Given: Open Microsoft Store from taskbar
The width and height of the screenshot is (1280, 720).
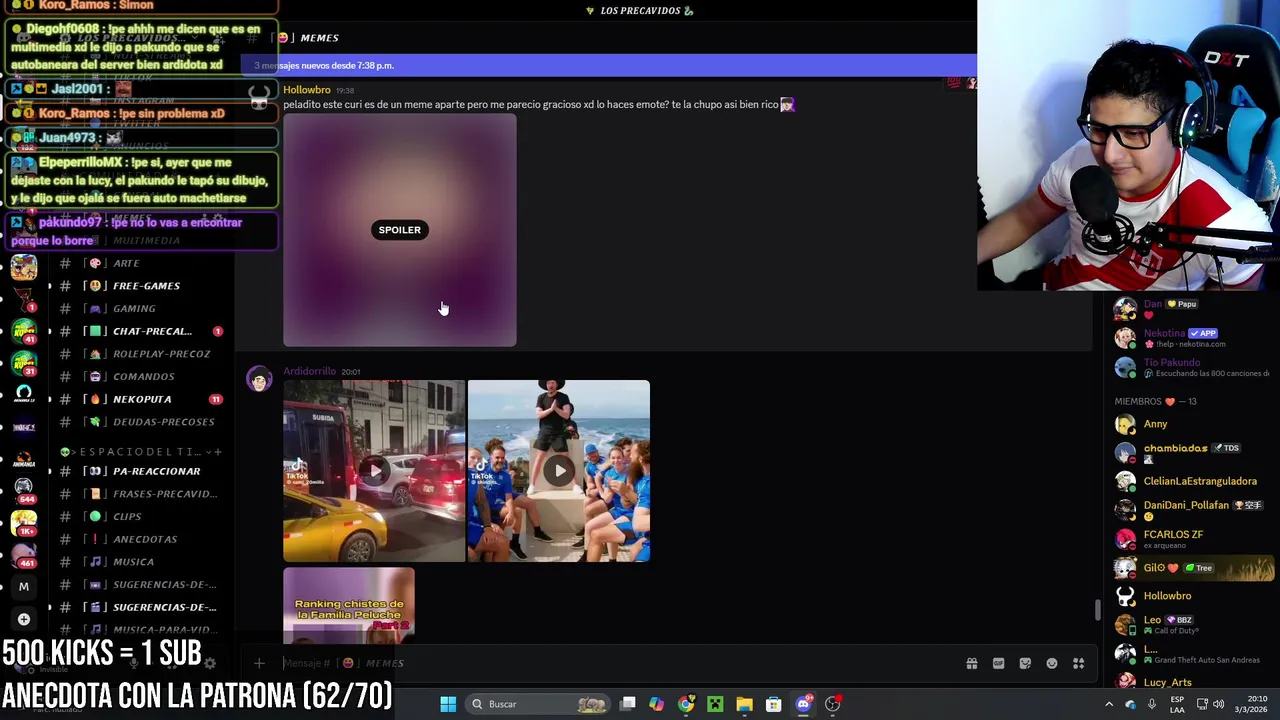Looking at the screenshot, I should pos(773,704).
